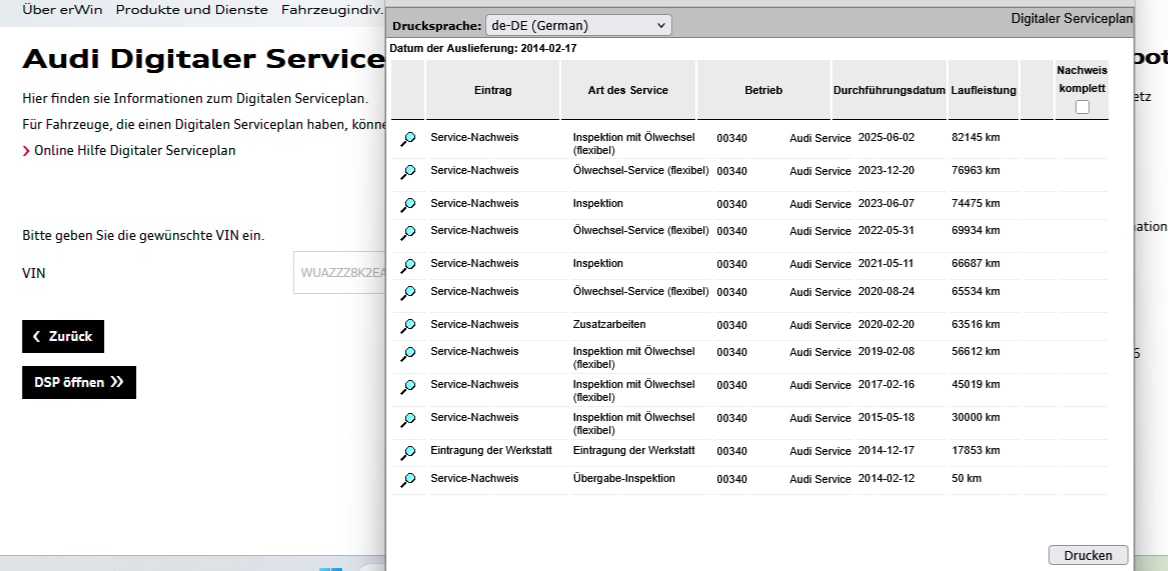Open details of the Zusatzarbeiten entry
This screenshot has width=1168, height=571.
[407, 325]
